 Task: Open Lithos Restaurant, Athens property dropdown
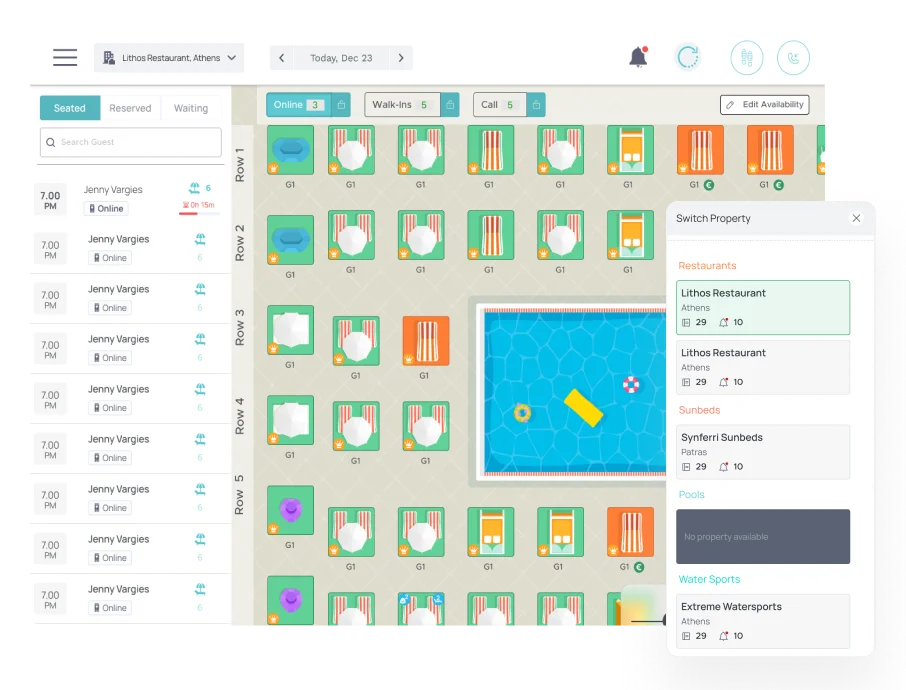[x=169, y=58]
